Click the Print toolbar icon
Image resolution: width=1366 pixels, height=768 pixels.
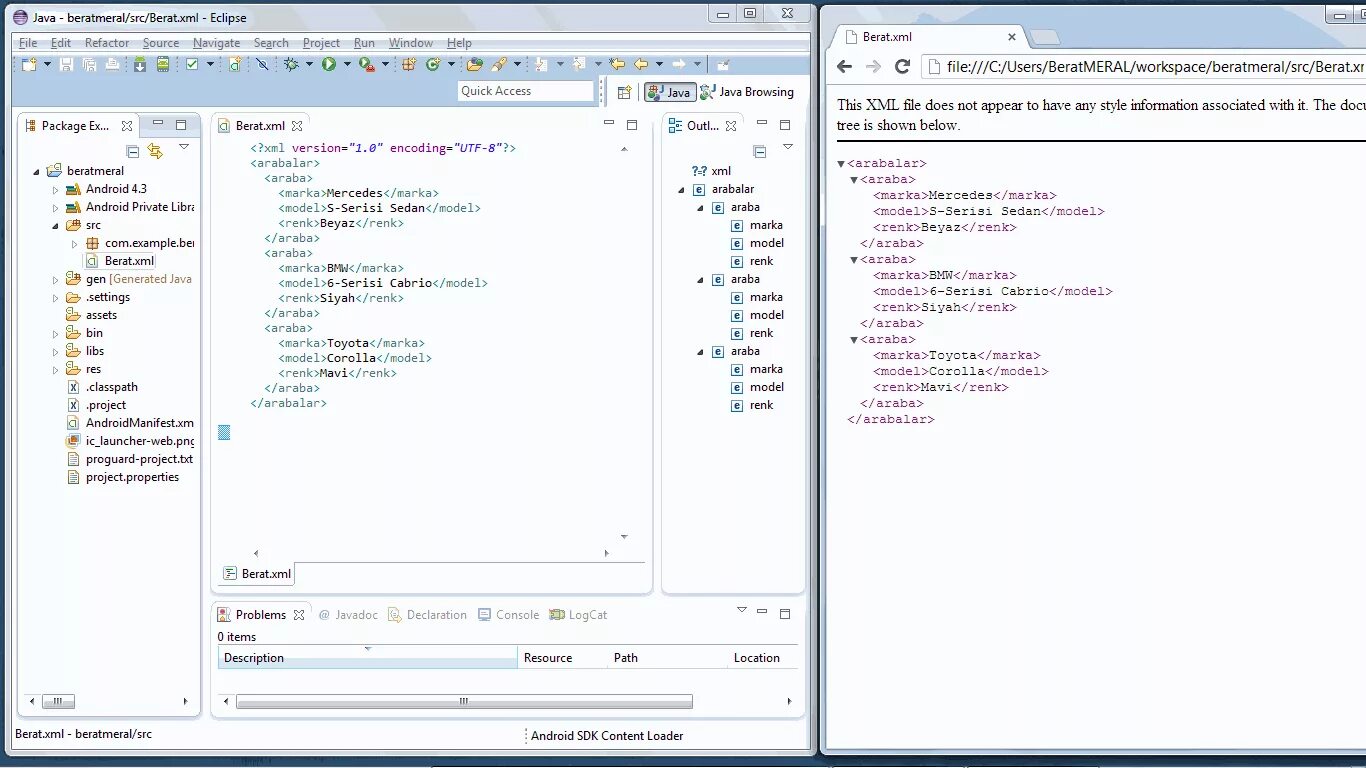click(x=112, y=64)
